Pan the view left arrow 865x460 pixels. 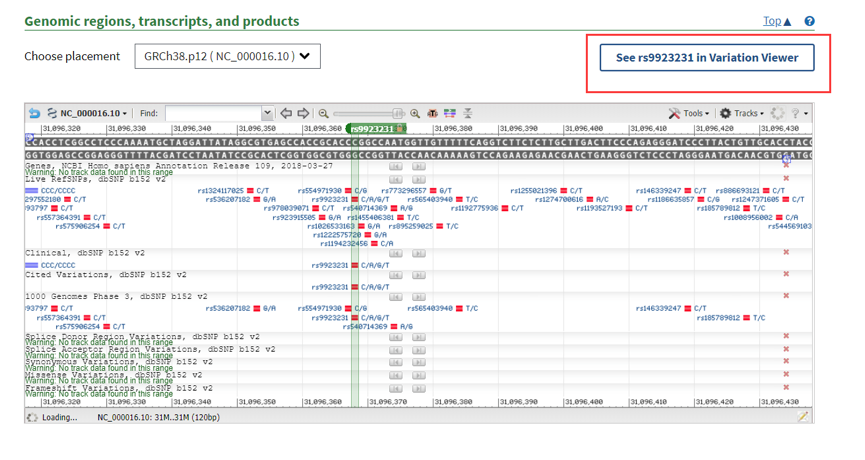click(x=286, y=113)
